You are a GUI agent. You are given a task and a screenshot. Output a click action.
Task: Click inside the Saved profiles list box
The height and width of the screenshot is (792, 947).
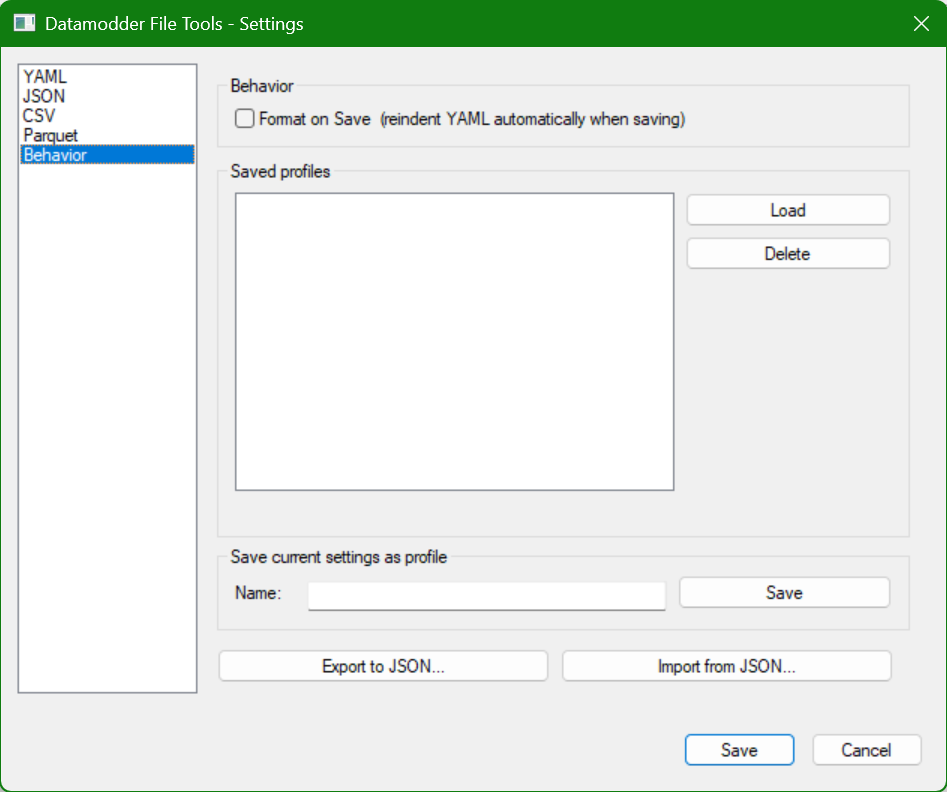coord(454,342)
